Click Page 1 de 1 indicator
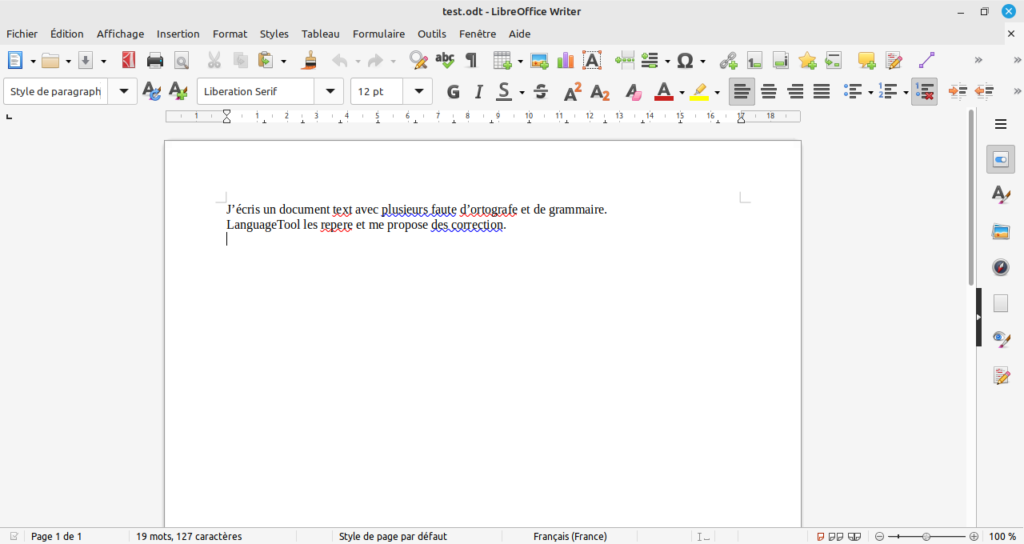Viewport: 1024px width, 544px height. click(x=57, y=536)
